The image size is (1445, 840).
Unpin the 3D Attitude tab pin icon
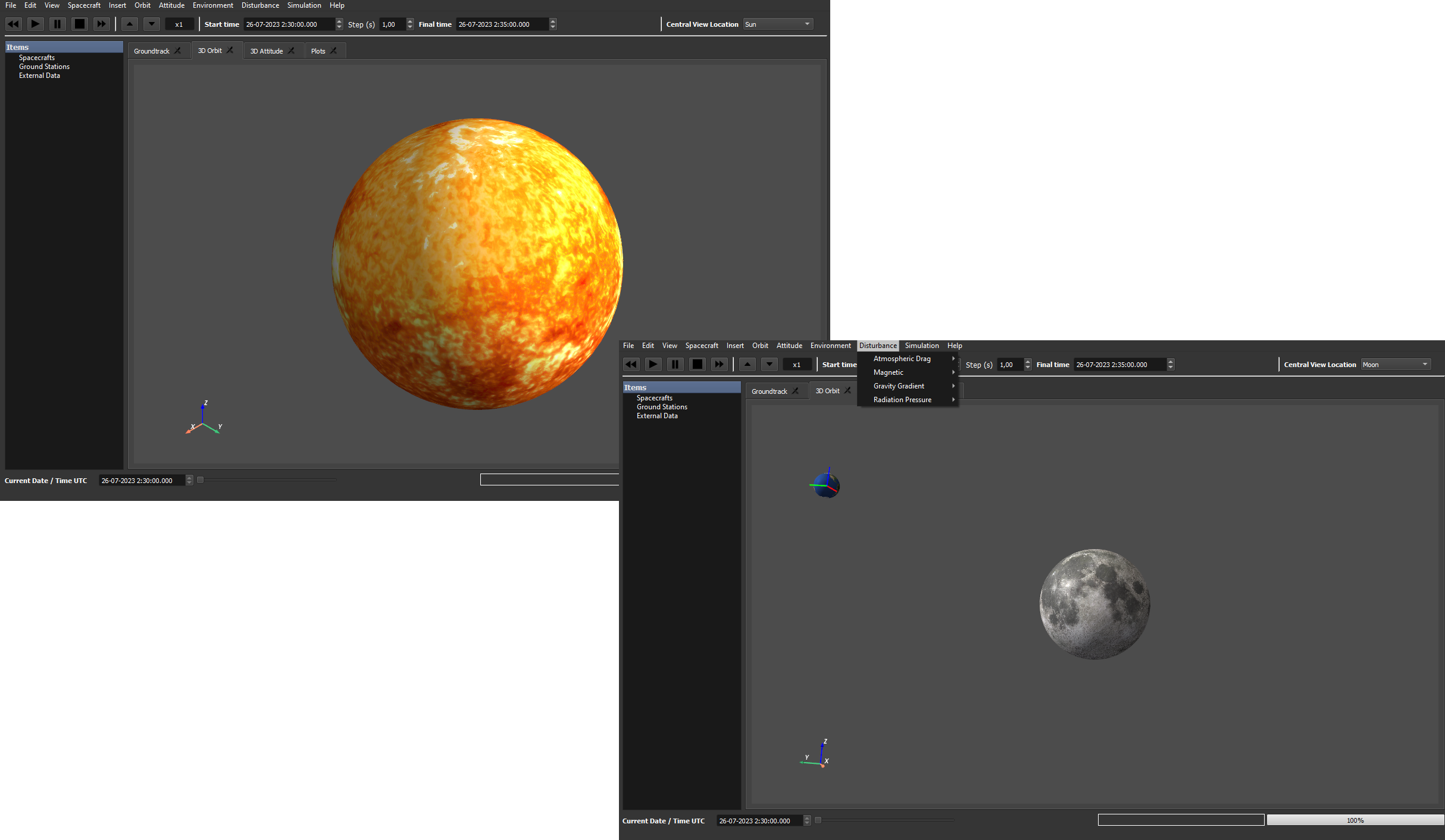click(x=292, y=51)
